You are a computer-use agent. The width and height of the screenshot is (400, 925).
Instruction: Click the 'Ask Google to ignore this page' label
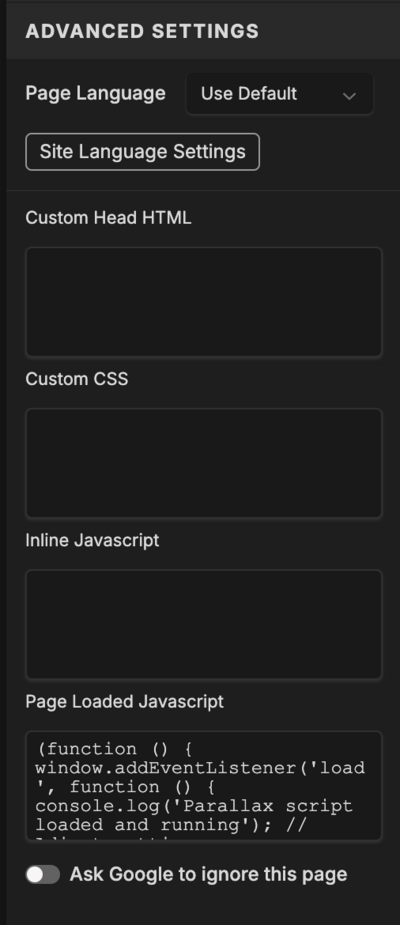tap(208, 874)
